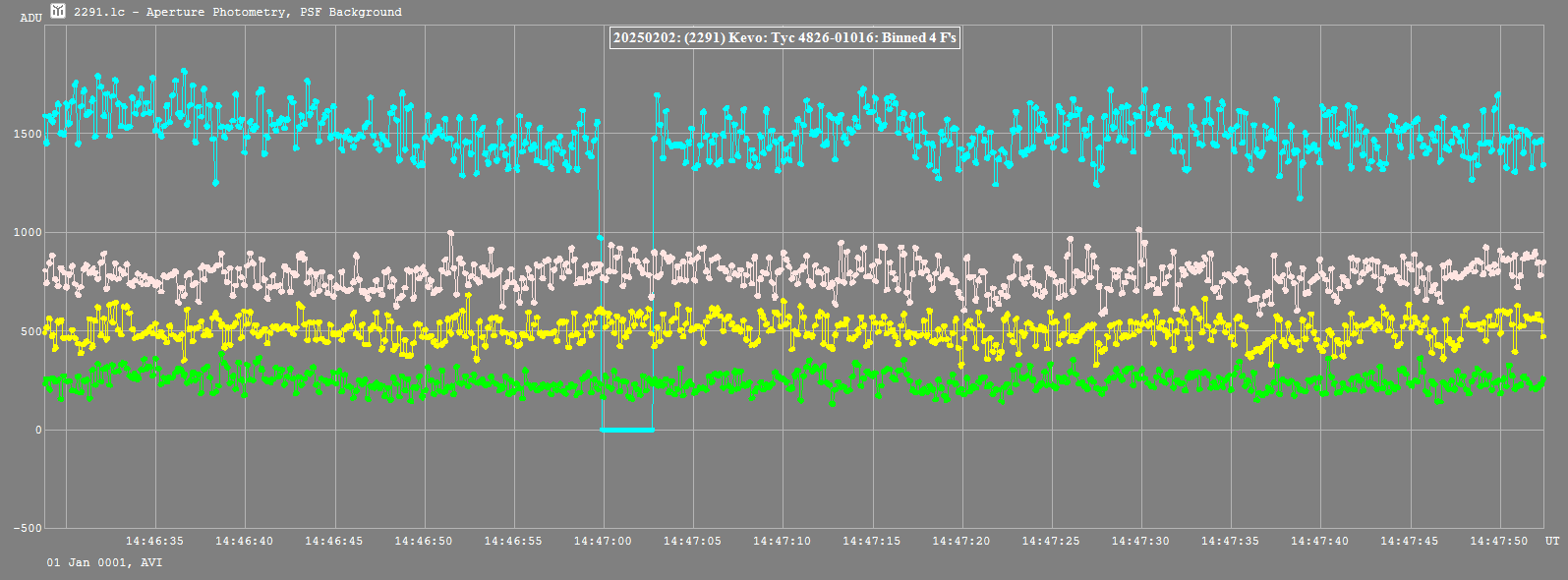The width and height of the screenshot is (1568, 580).
Task: Click the 1500 value on the ADU axis
Action: [x=27, y=134]
